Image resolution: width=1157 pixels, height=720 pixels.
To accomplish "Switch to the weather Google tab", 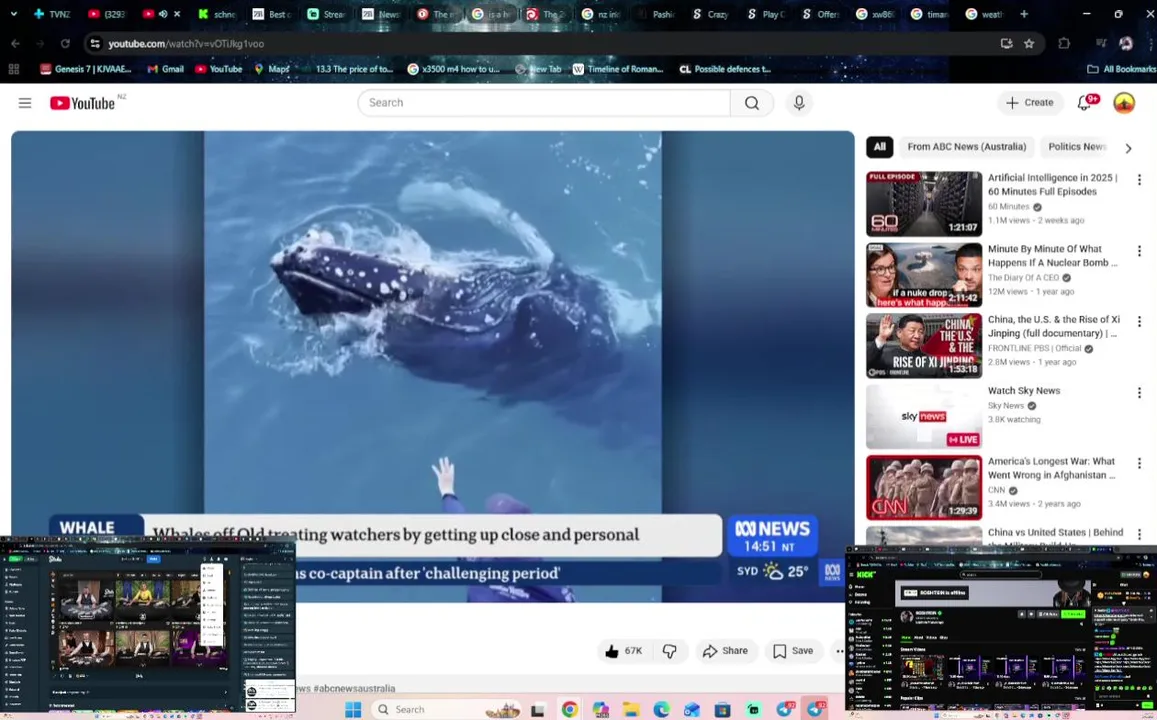I will point(984,14).
